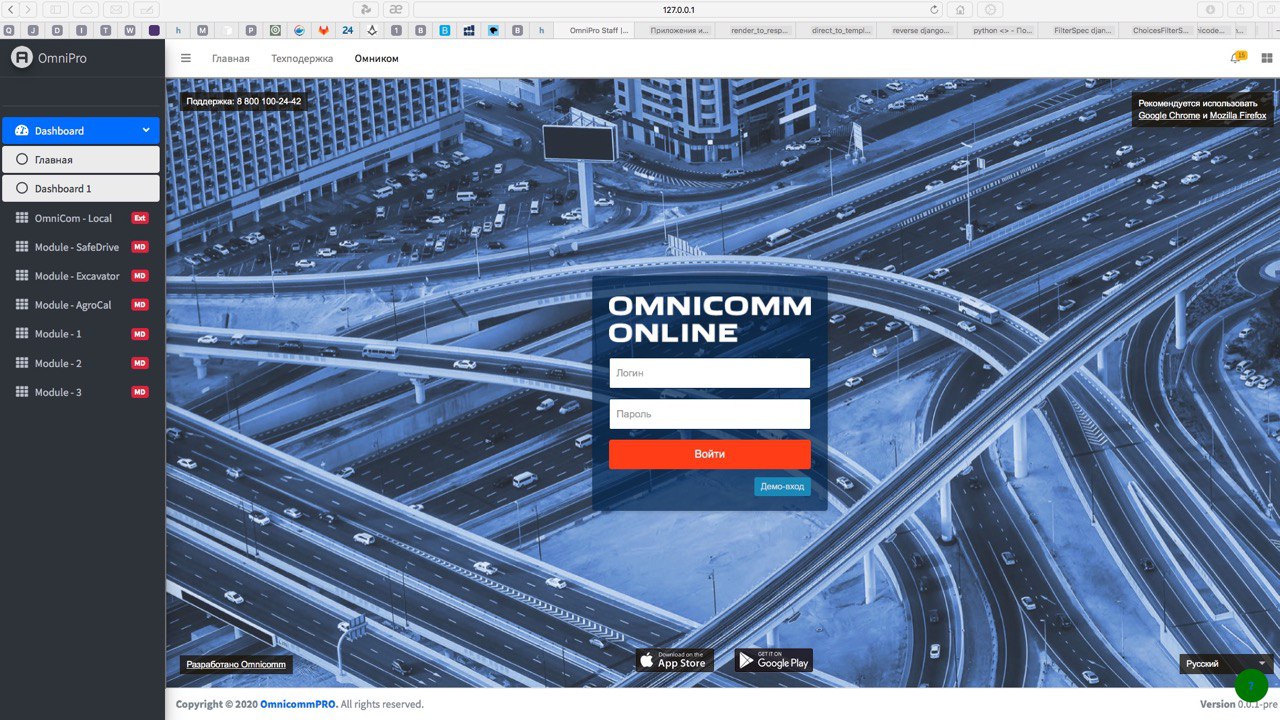
Task: Open browser history clock icon
Action: point(991,9)
